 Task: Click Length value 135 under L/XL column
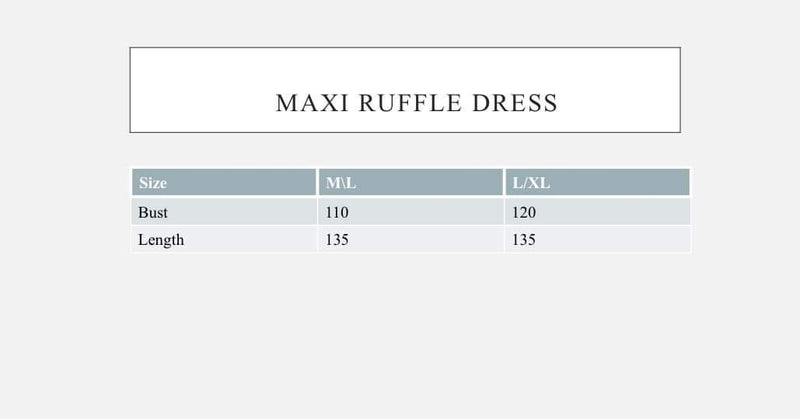click(523, 240)
